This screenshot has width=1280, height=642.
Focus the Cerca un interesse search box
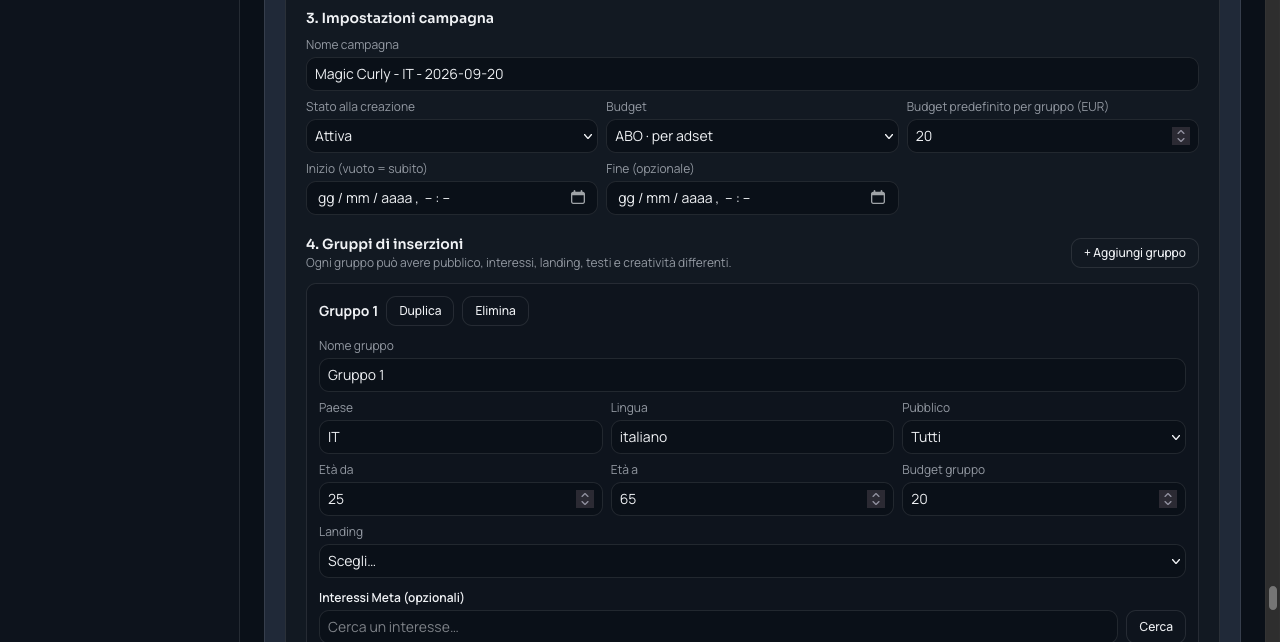click(718, 627)
